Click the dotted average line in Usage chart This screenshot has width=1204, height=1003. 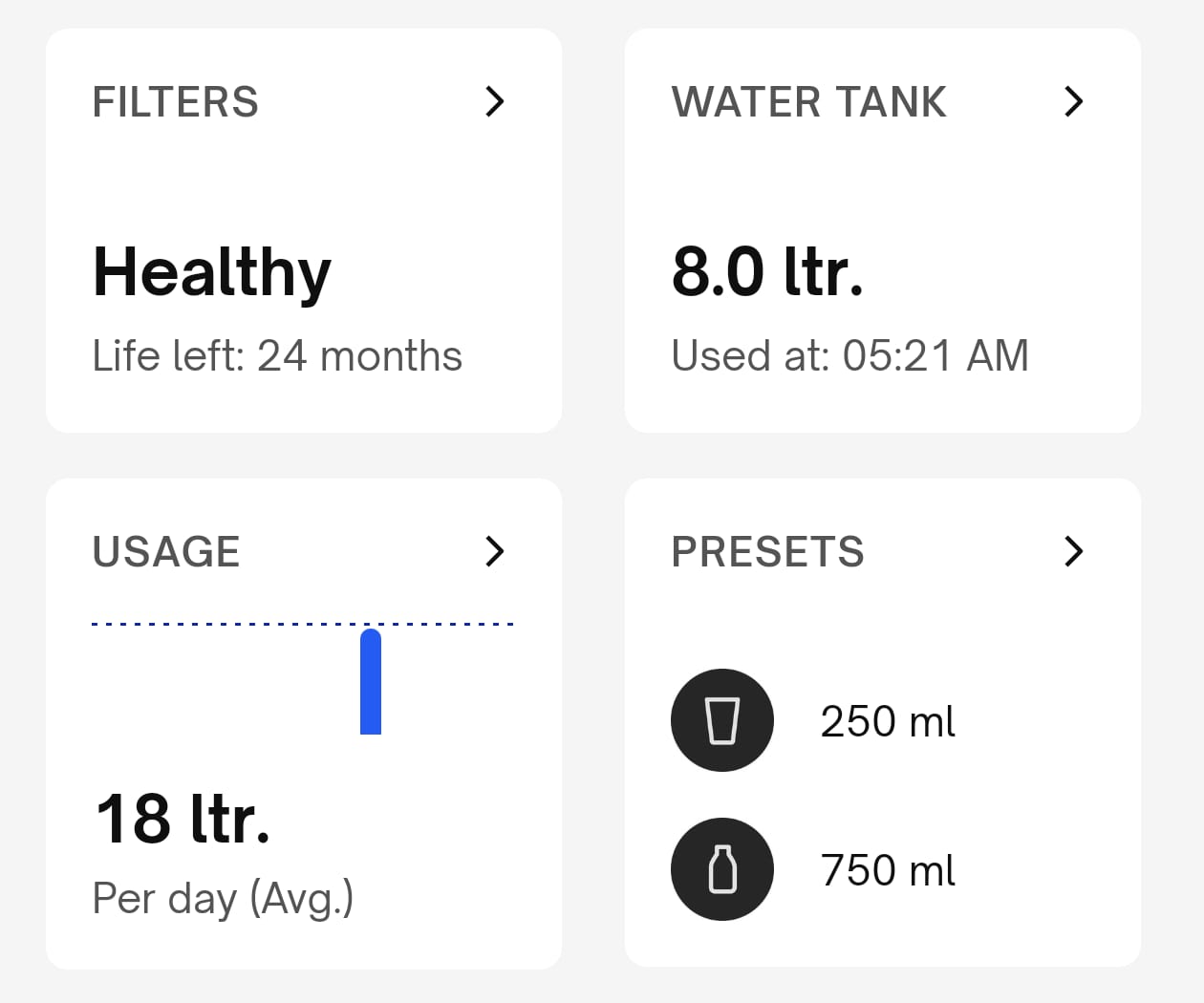point(303,624)
